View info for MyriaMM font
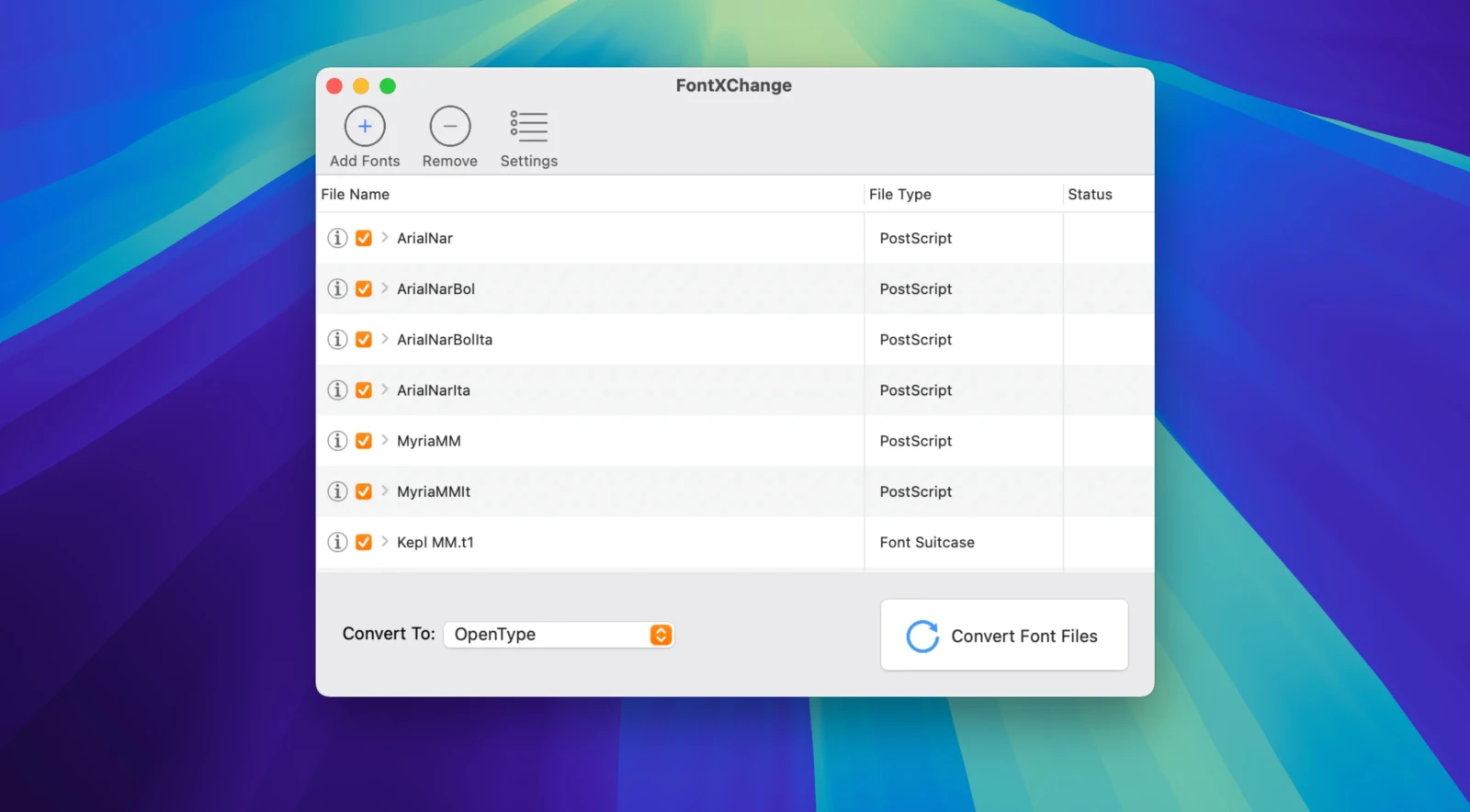Viewport: 1470px width, 812px height. tap(337, 441)
